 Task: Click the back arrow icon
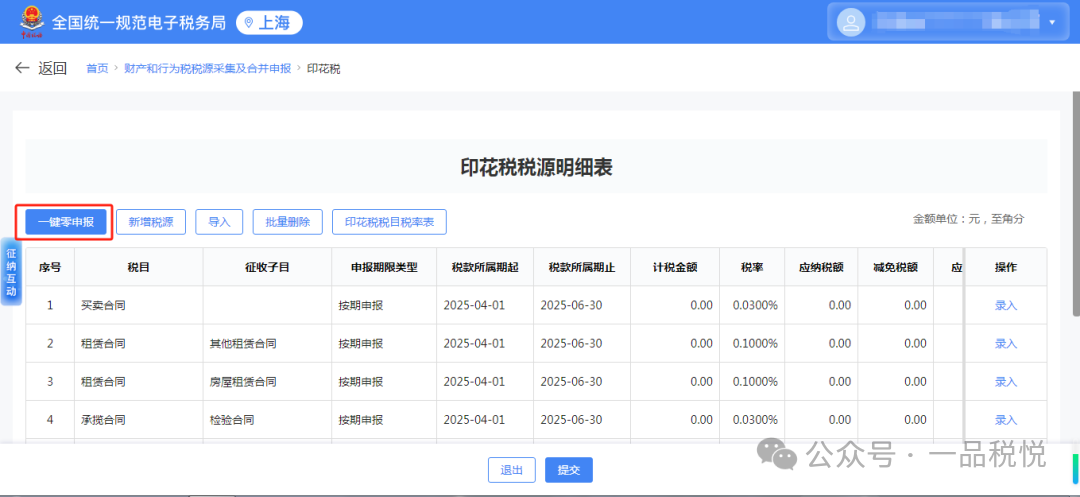22,68
